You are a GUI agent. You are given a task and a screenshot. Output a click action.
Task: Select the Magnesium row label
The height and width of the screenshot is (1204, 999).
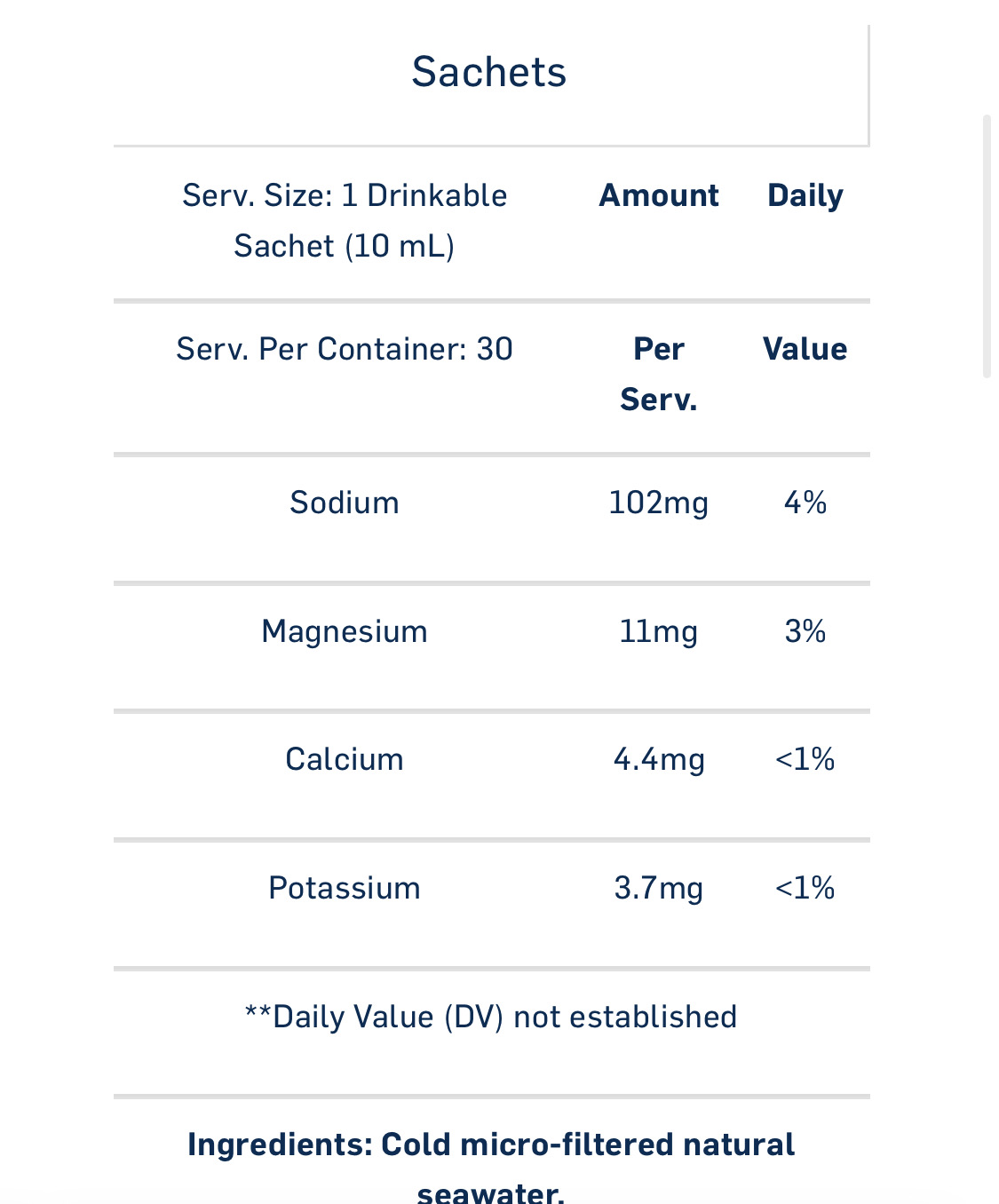pos(345,631)
